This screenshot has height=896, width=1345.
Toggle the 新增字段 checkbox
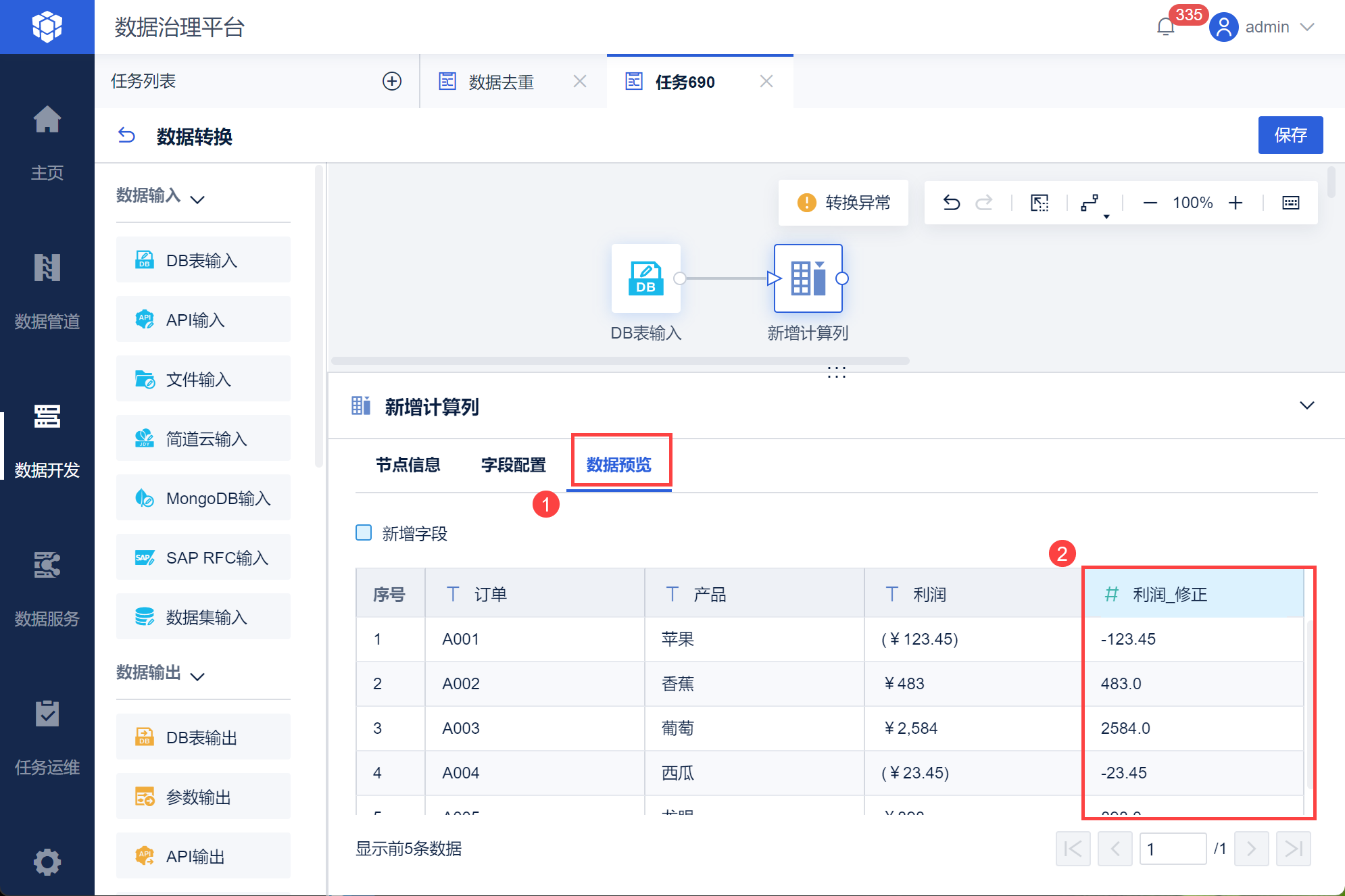click(x=364, y=532)
